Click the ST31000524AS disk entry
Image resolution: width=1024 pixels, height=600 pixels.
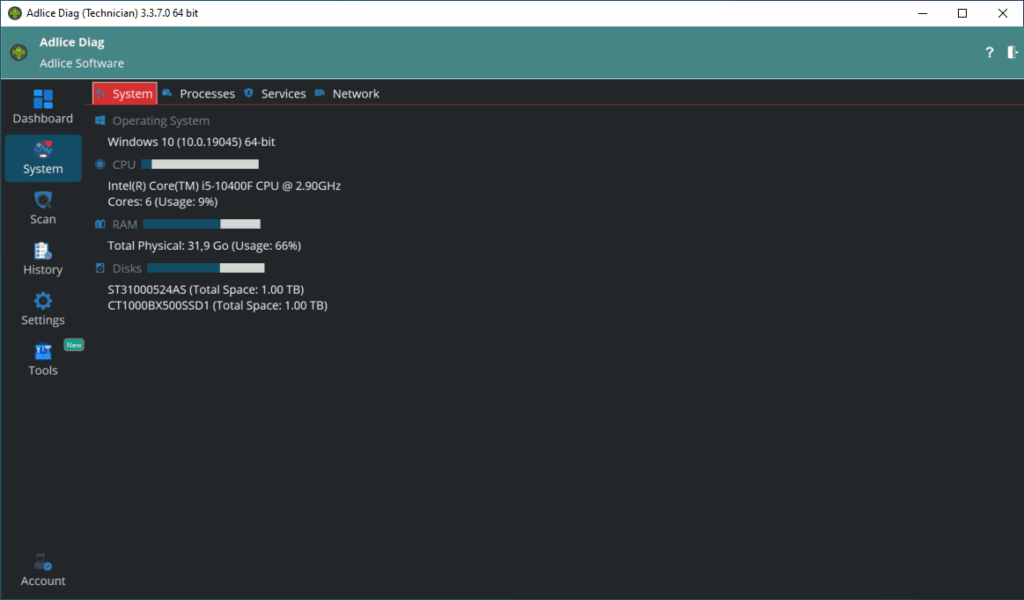[217, 290]
